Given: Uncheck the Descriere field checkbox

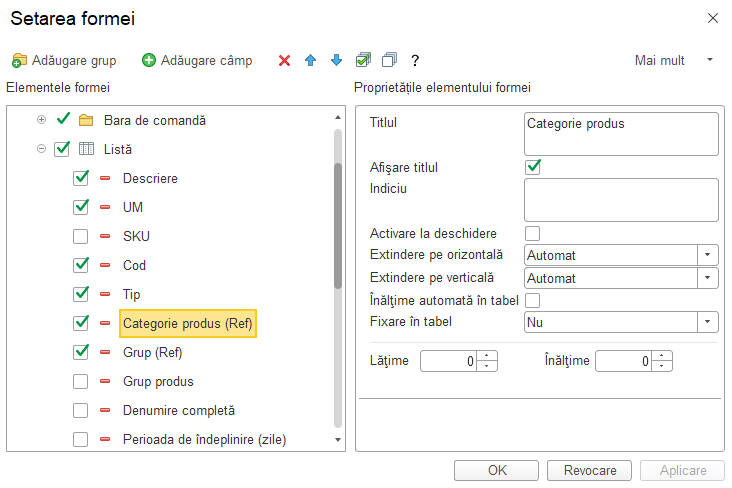Looking at the screenshot, I should 80,178.
